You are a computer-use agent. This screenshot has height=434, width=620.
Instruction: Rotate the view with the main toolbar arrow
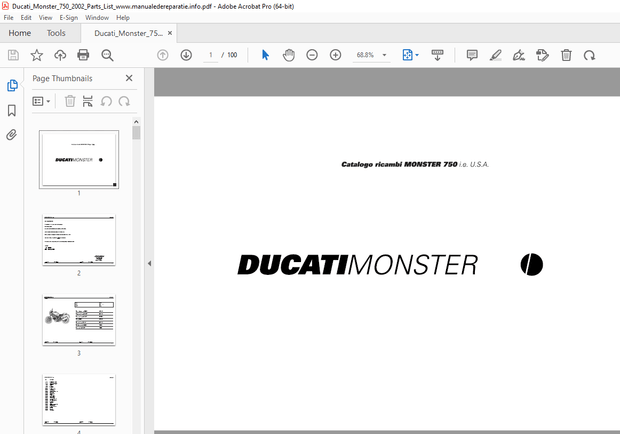(589, 55)
